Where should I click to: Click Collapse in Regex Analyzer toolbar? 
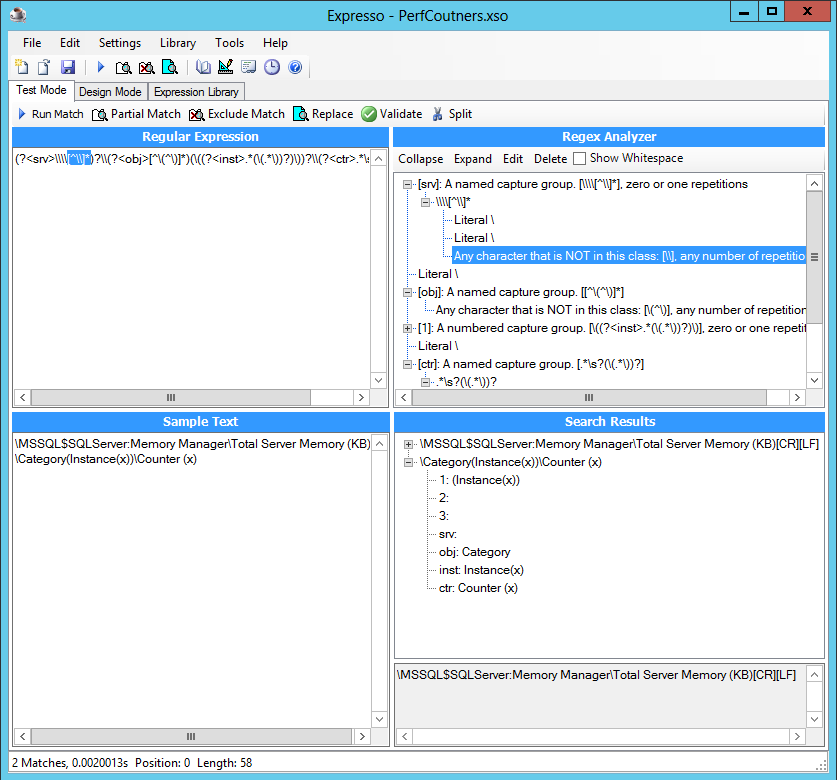(420, 159)
